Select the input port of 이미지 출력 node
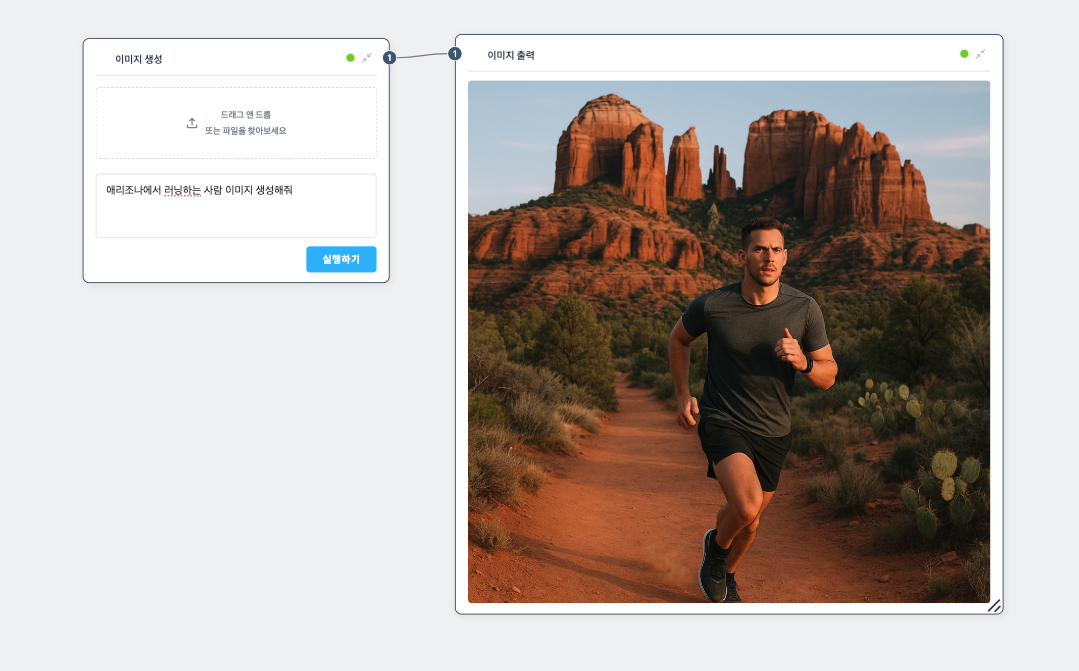The image size is (1079, 671). click(x=455, y=53)
